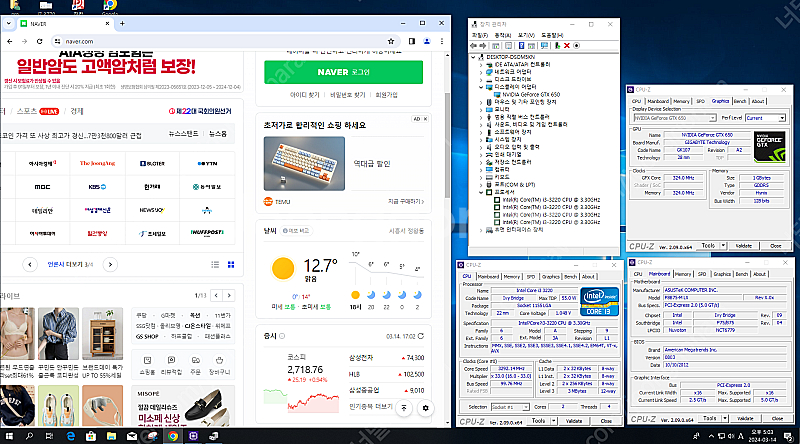The height and width of the screenshot is (444, 800).
Task: Click the scroll-to-top round button
Action: tap(404, 408)
